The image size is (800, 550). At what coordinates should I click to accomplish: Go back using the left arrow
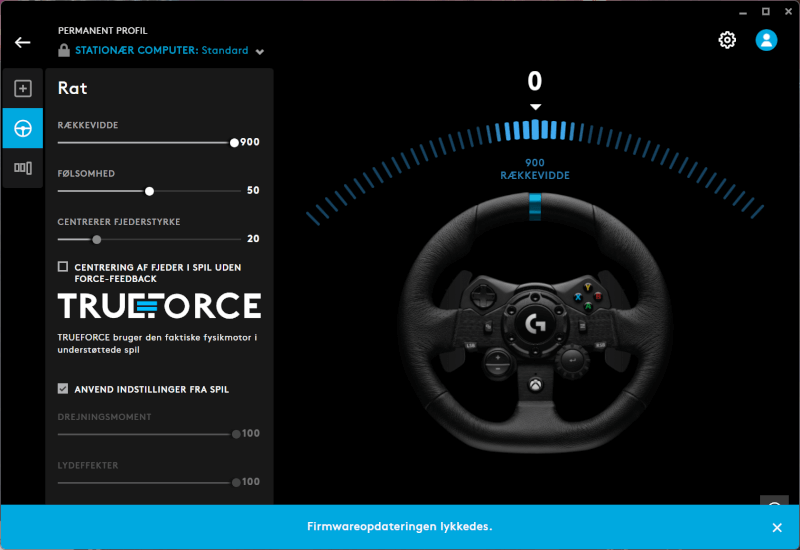click(x=22, y=42)
